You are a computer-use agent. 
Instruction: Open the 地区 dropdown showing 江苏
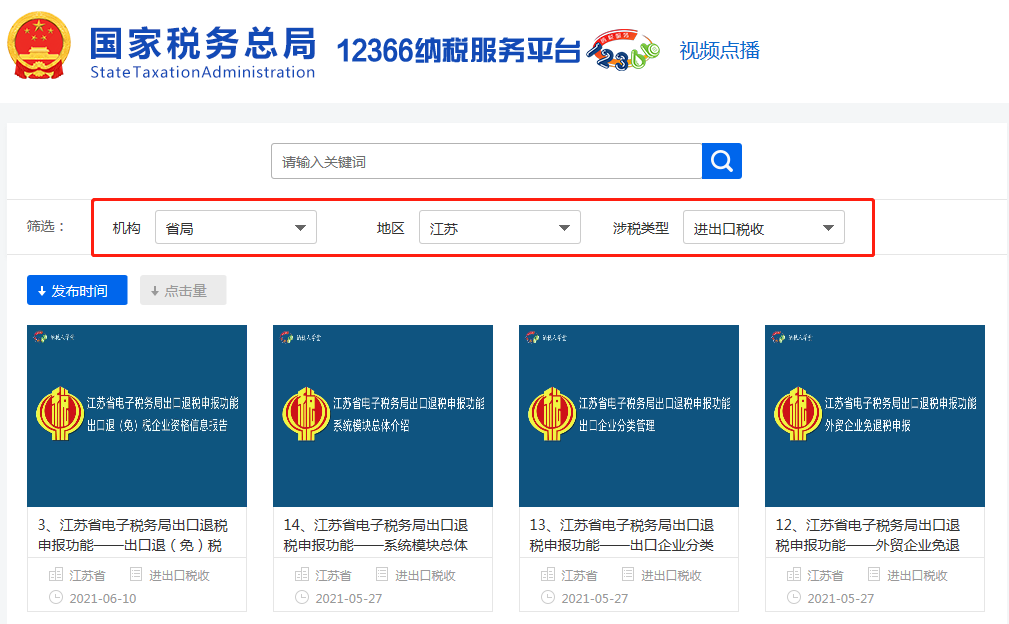(x=499, y=227)
